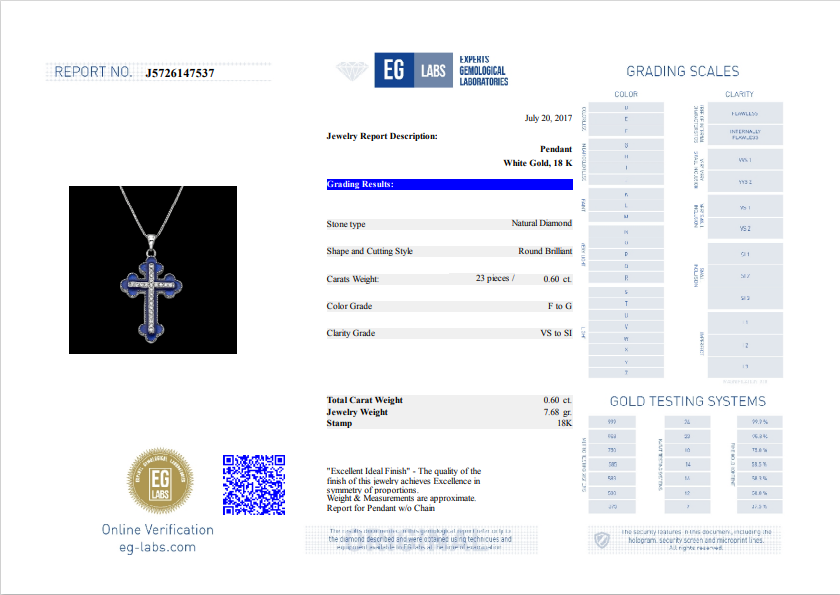Select report number J5726147537
Screen dimensions: 840x595
(180, 73)
